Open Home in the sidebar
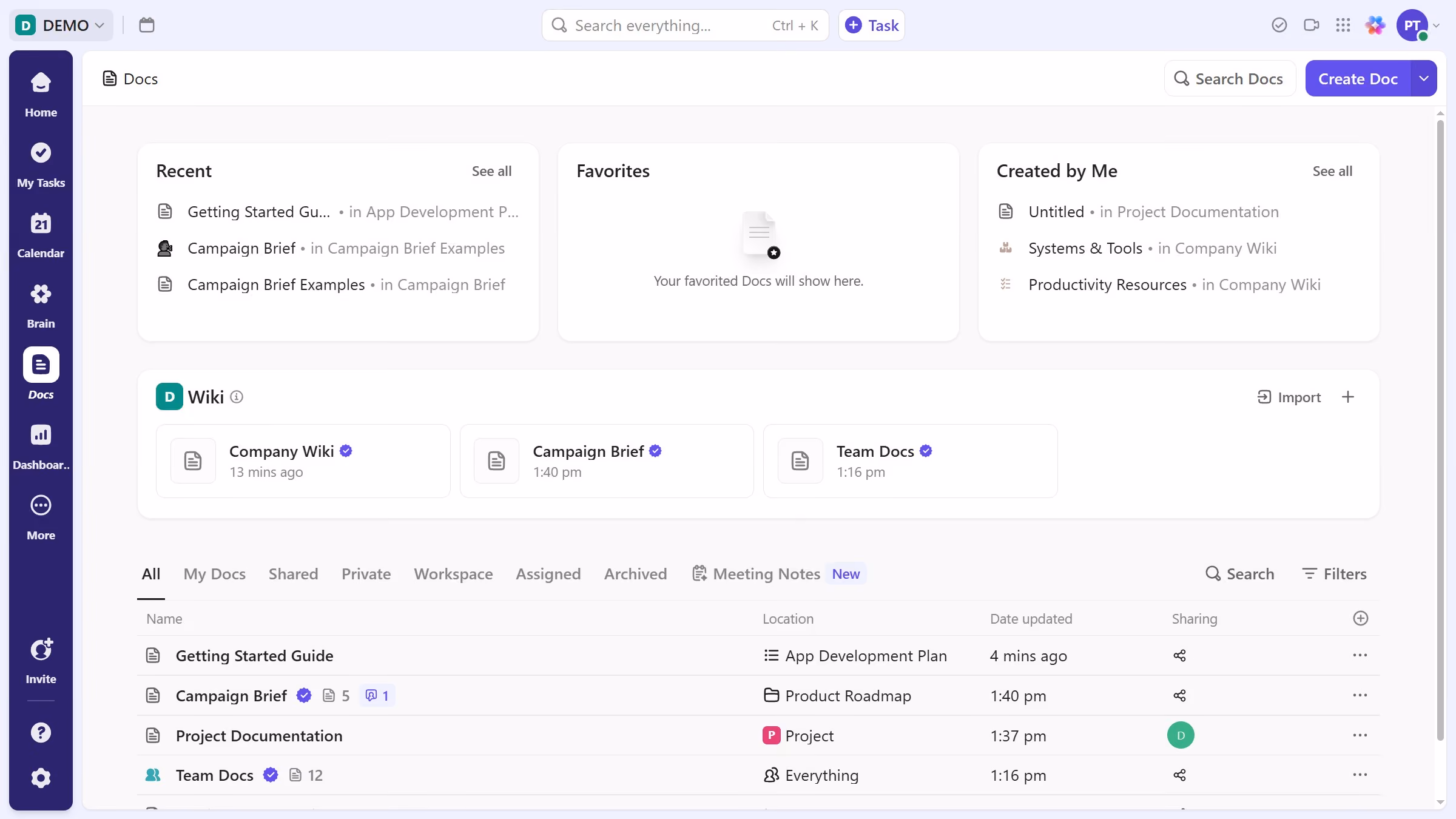Screen dimensions: 1456x819 click(x=41, y=95)
